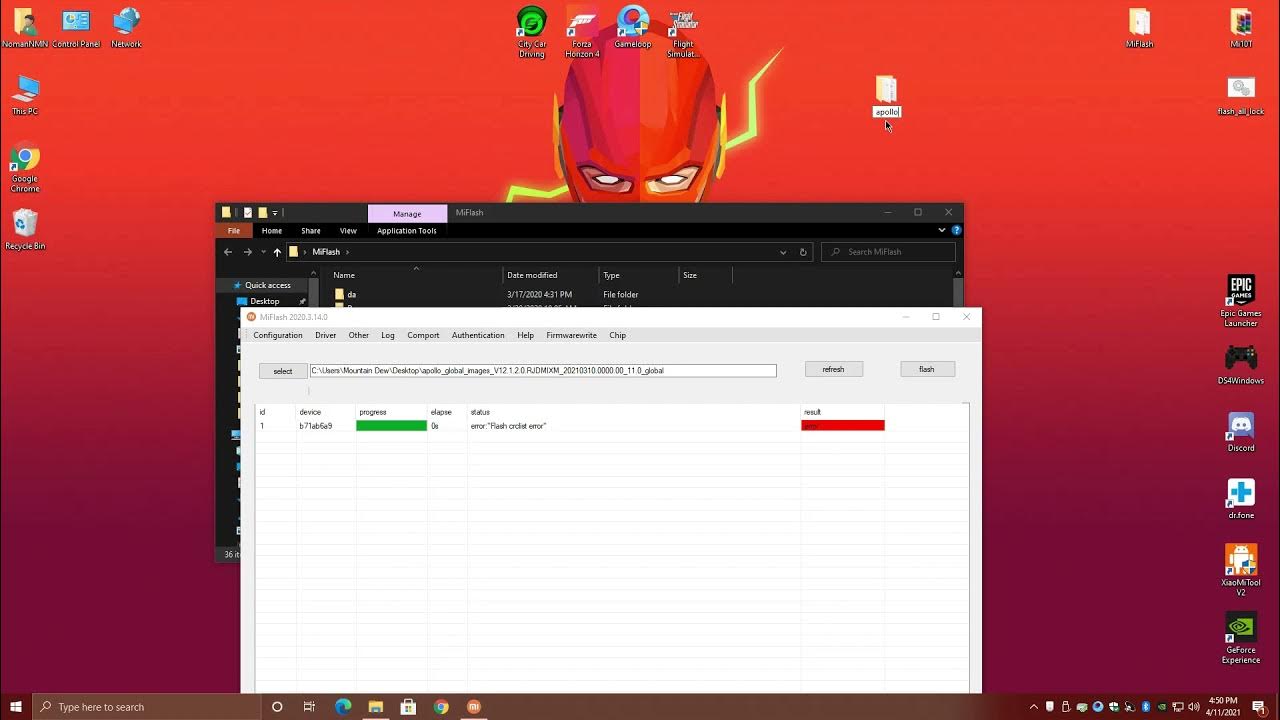This screenshot has height=720, width=1280.
Task: Select Quick access in the Explorer sidebar
Action: pos(267,285)
